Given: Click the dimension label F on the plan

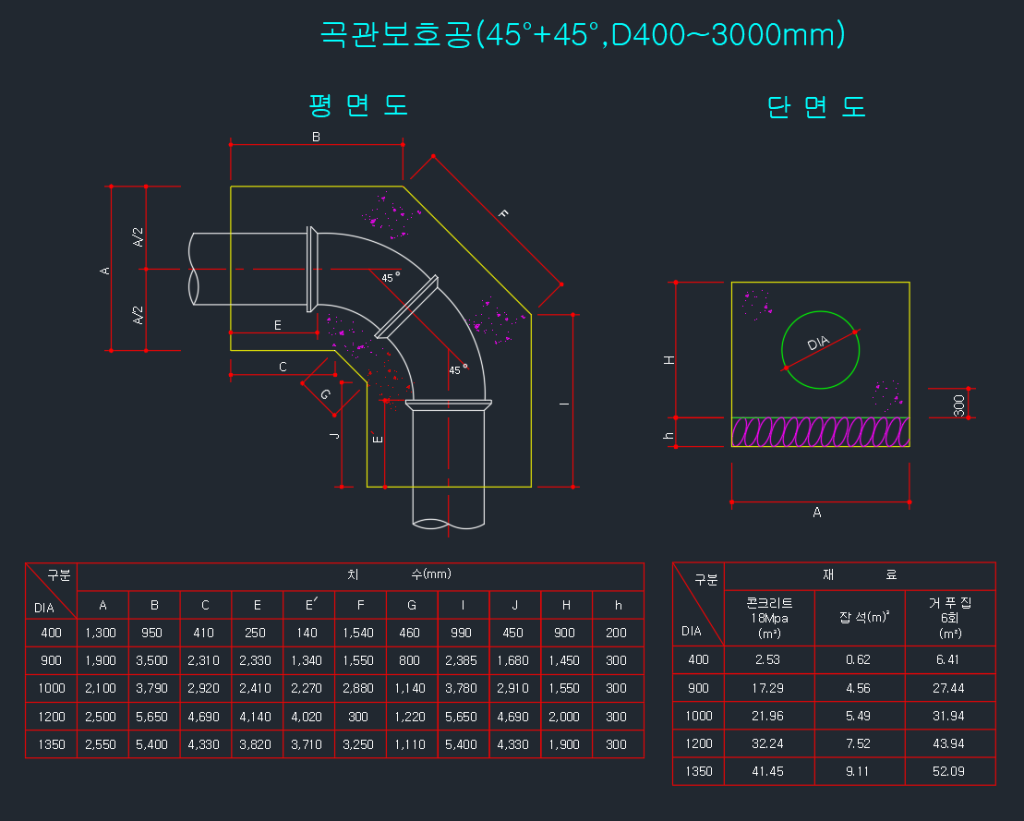Looking at the screenshot, I should 503,214.
